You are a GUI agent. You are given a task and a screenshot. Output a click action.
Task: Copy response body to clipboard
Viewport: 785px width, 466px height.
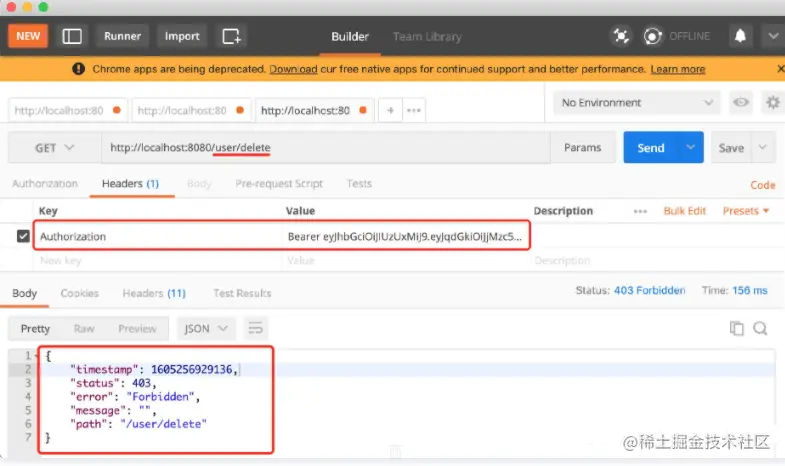pyautogui.click(x=736, y=328)
